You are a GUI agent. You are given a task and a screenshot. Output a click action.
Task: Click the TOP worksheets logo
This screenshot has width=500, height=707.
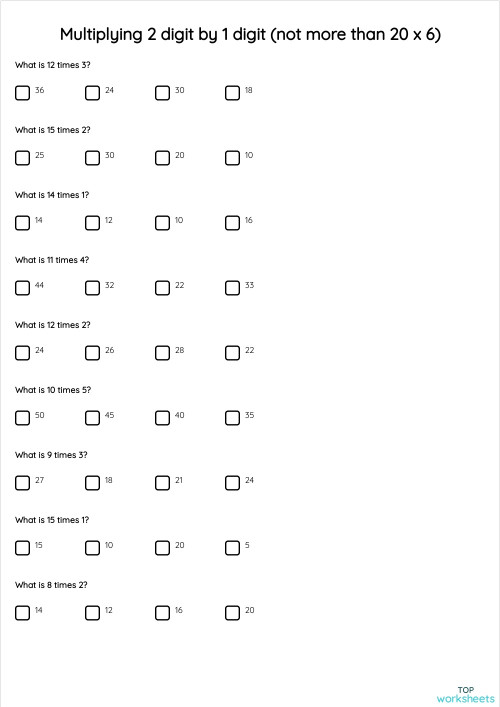click(x=466, y=694)
